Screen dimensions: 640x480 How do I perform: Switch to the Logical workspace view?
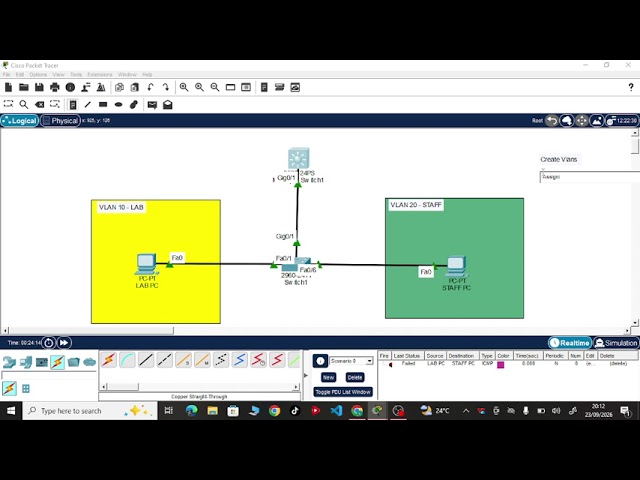coord(20,121)
